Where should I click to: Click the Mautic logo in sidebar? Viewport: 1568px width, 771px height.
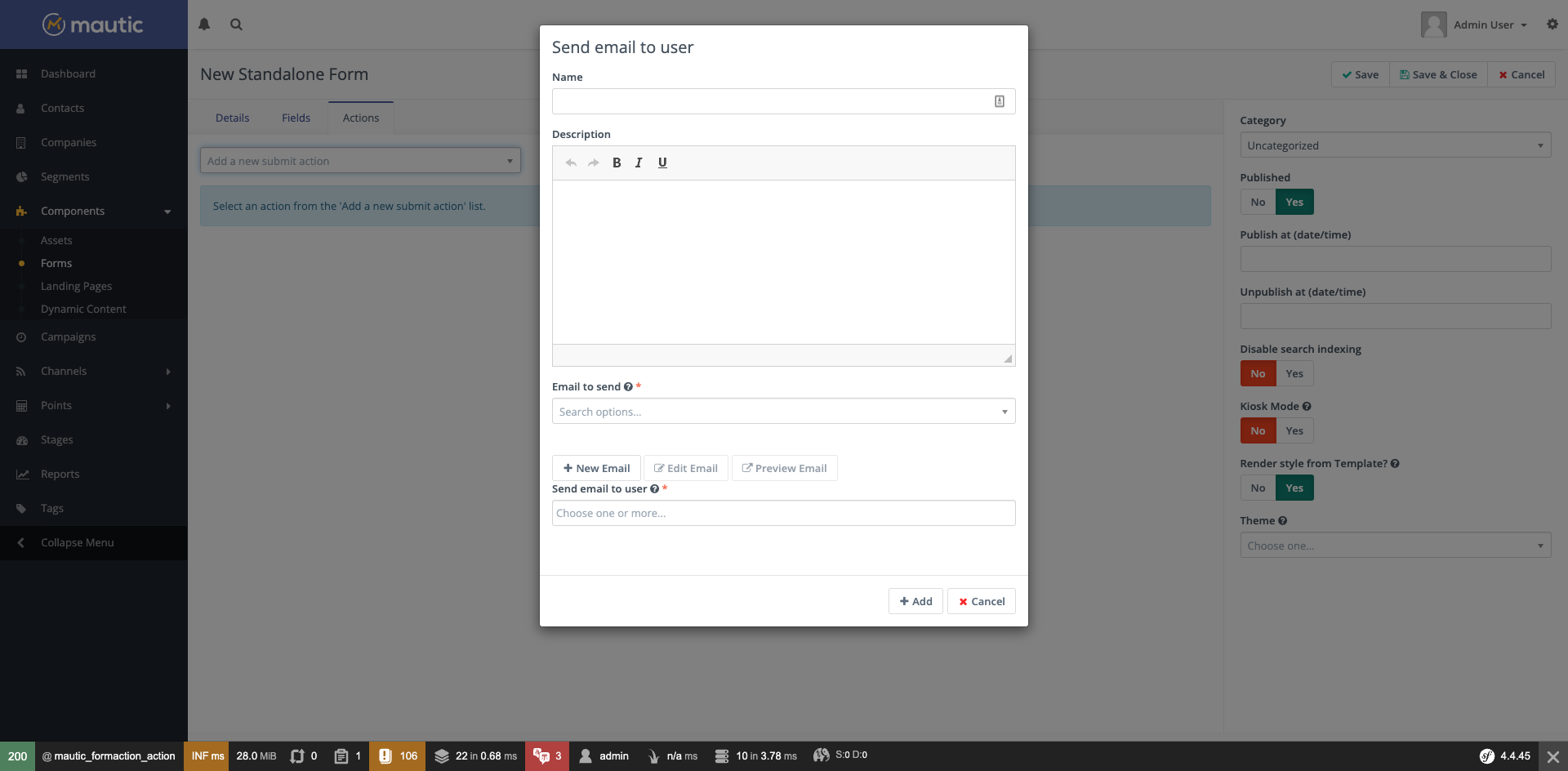tap(93, 25)
